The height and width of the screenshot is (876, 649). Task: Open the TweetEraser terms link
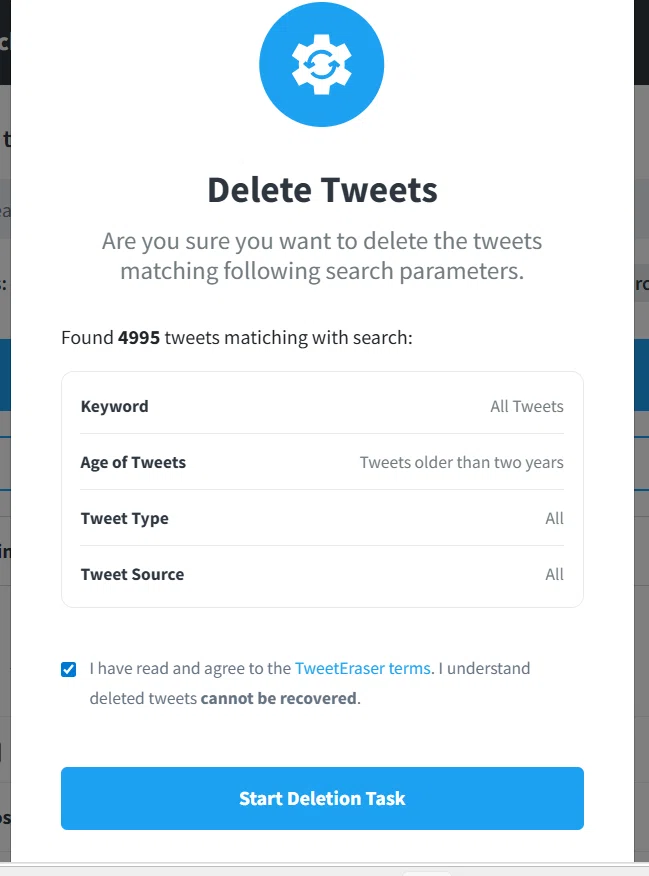[362, 668]
